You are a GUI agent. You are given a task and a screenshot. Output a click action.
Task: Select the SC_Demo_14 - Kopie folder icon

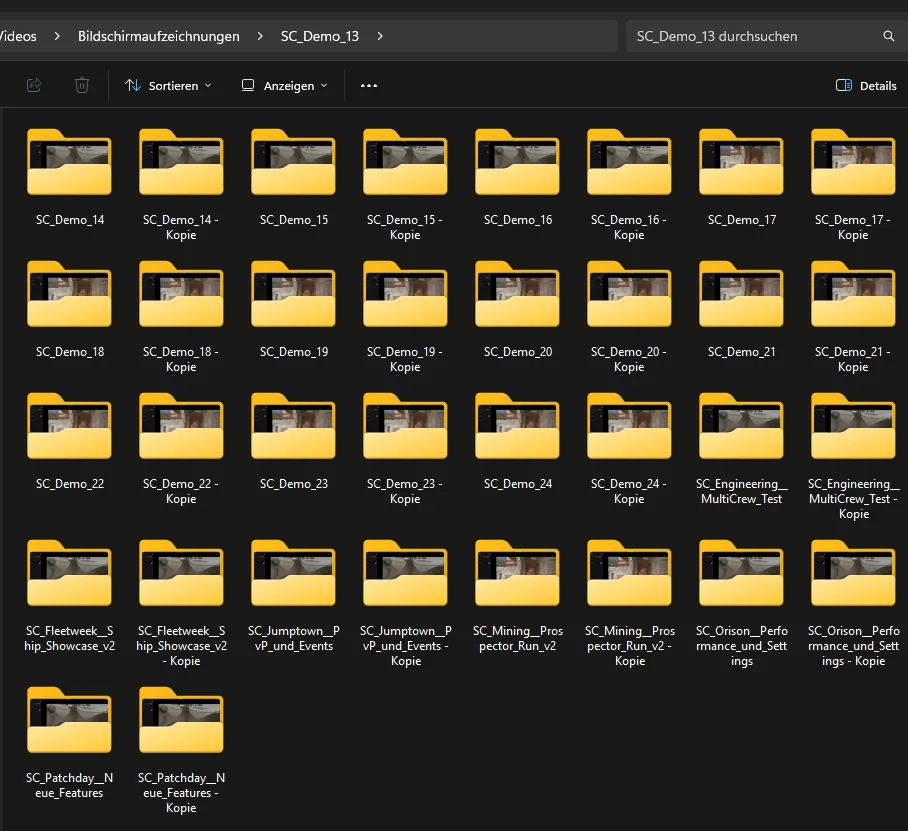click(x=181, y=162)
